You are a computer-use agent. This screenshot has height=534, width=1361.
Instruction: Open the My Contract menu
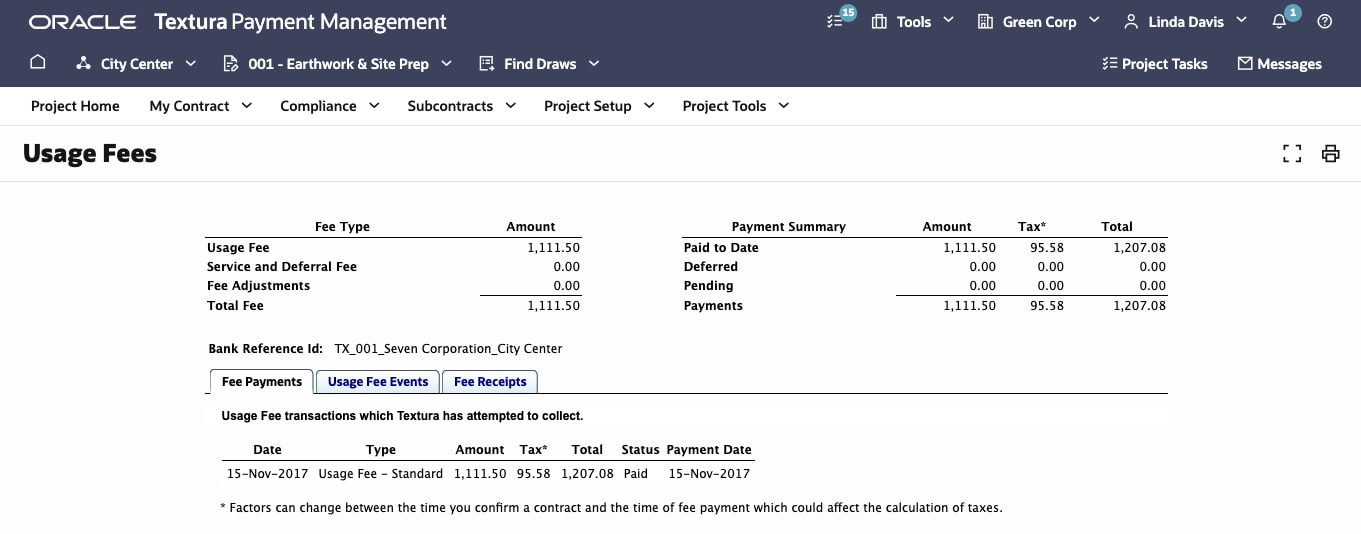click(200, 105)
